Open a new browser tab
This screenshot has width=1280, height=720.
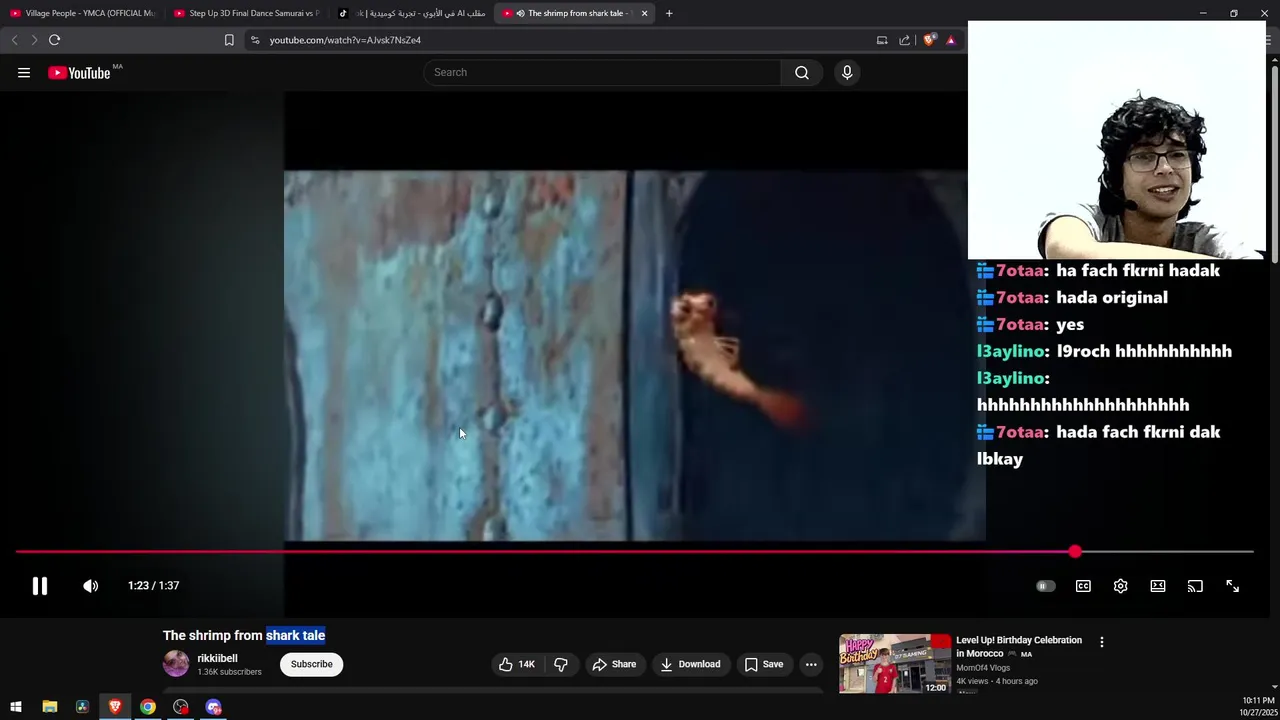coord(669,13)
